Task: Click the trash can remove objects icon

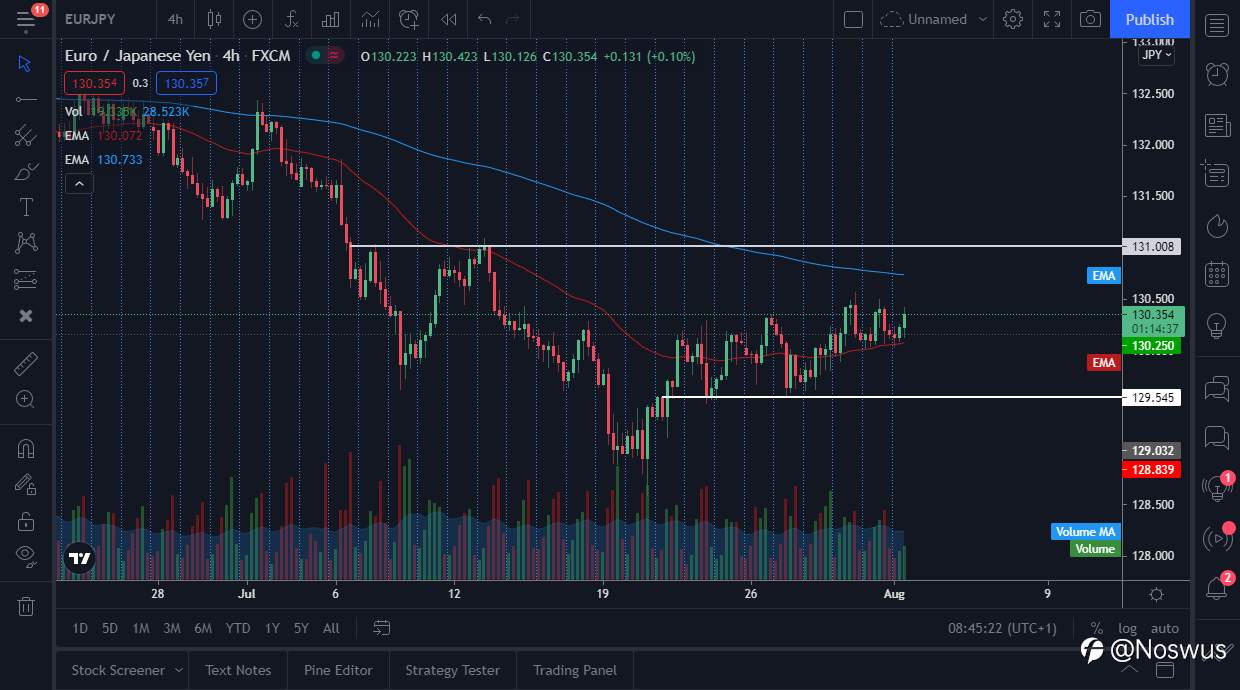Action: click(26, 605)
